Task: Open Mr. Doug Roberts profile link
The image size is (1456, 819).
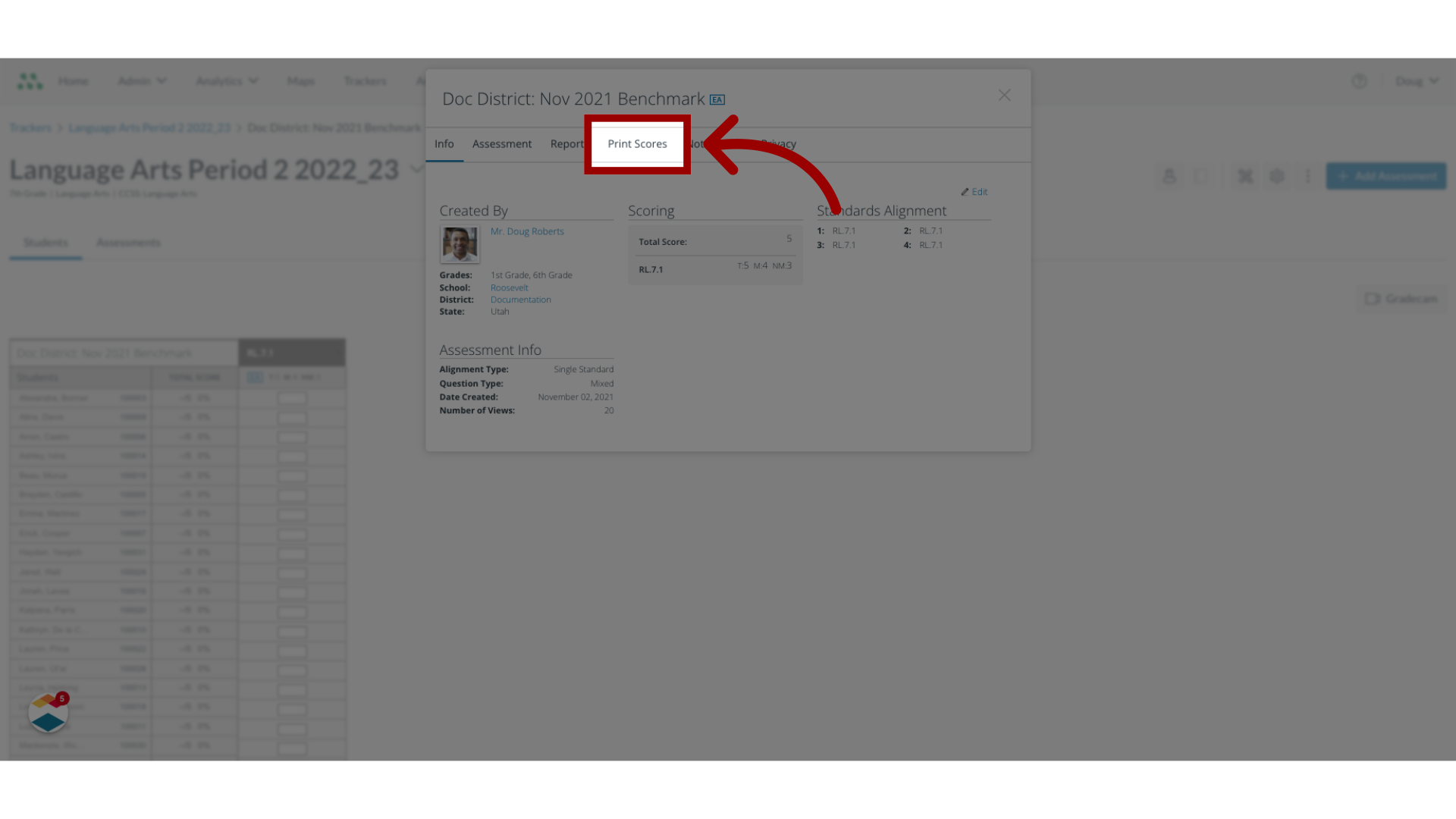Action: click(527, 231)
